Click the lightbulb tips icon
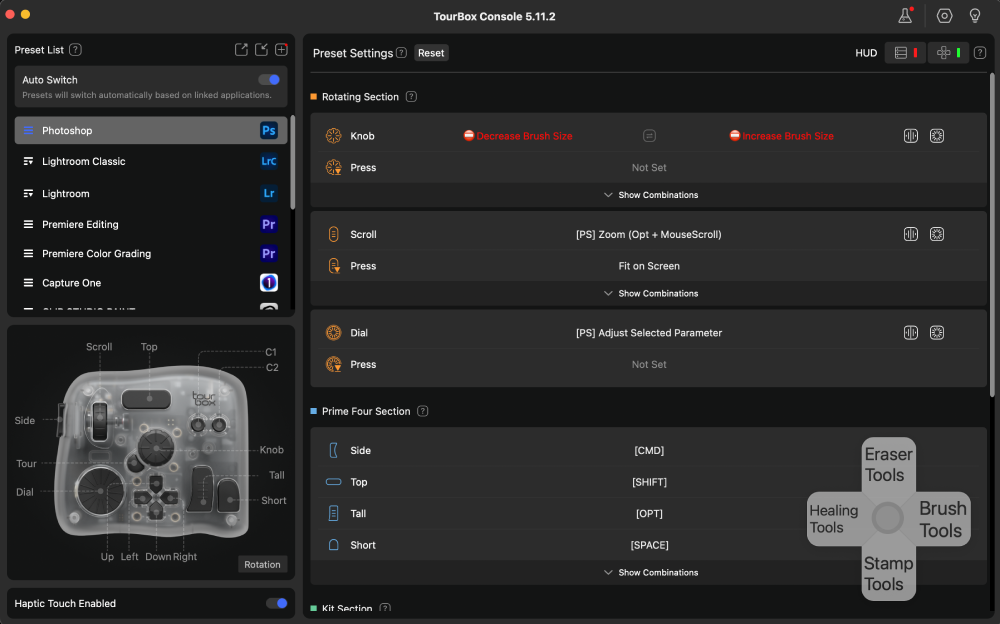This screenshot has height=624, width=1000. tap(975, 16)
